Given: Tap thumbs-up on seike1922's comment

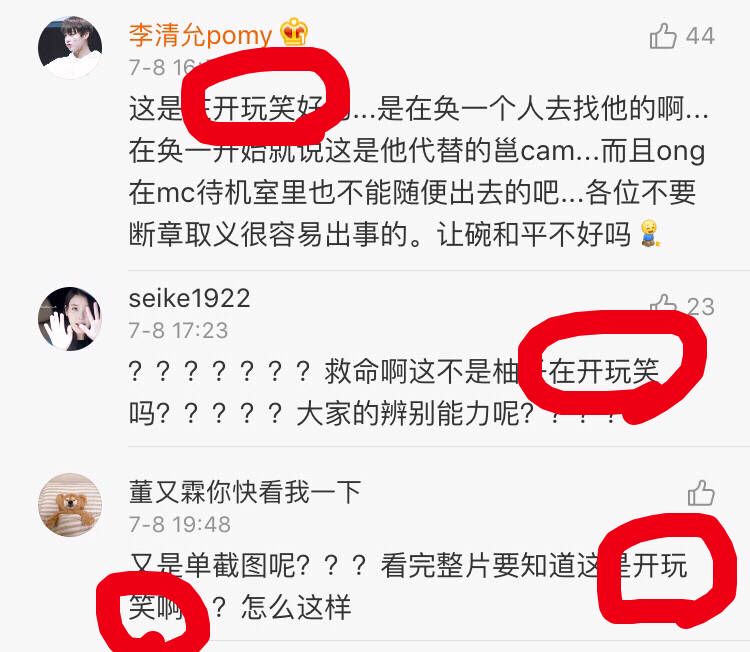Looking at the screenshot, I should [x=663, y=304].
